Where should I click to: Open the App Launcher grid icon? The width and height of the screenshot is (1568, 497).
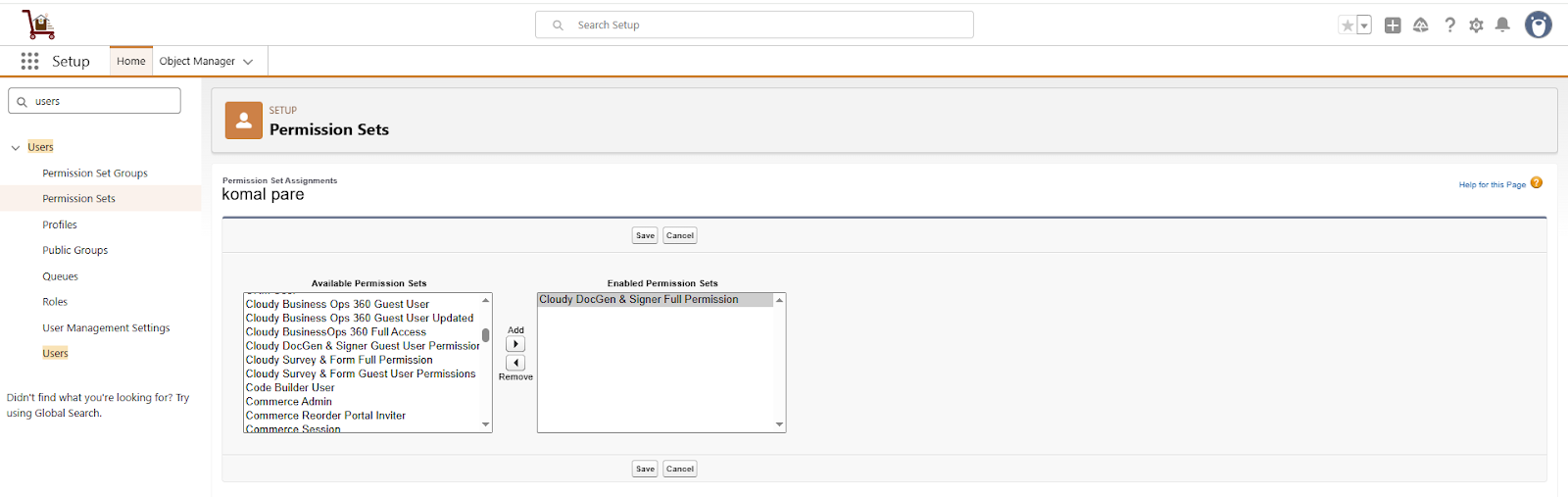(x=29, y=61)
